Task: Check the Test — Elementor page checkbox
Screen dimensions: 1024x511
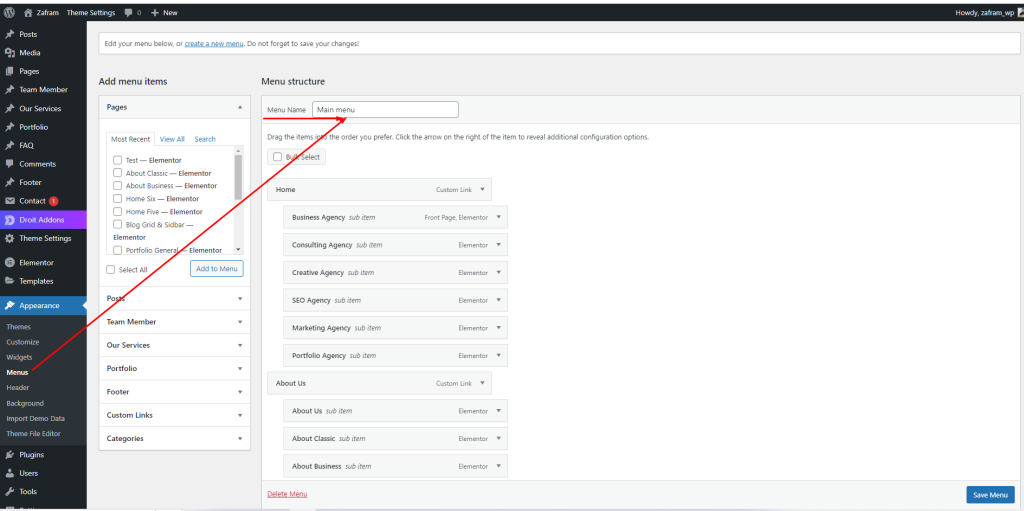Action: pos(117,160)
